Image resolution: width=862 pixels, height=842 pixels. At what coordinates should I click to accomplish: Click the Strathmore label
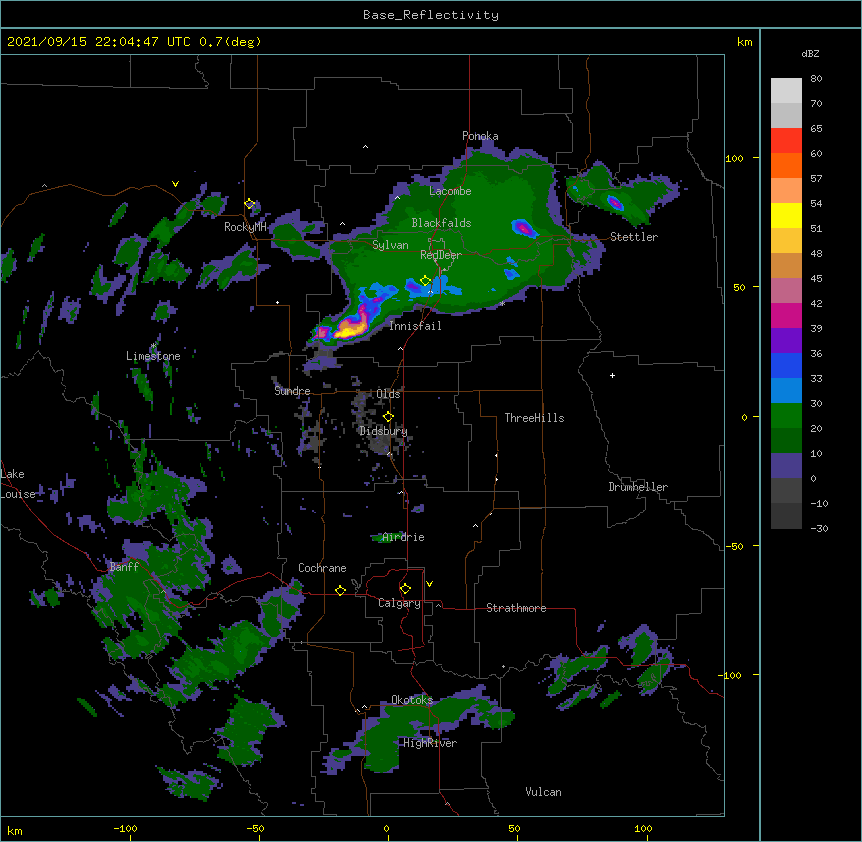[516, 608]
